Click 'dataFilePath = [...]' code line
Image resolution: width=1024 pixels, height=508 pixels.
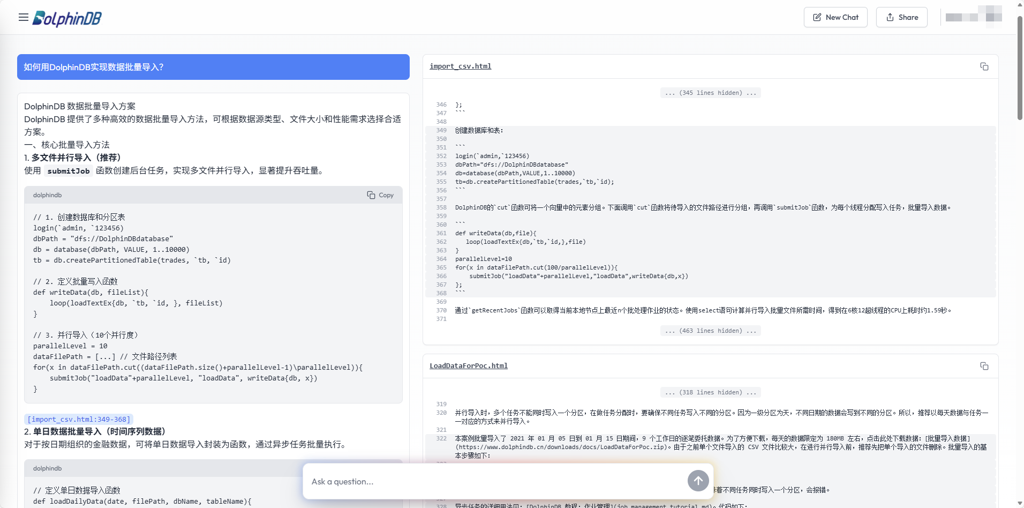pos(104,357)
